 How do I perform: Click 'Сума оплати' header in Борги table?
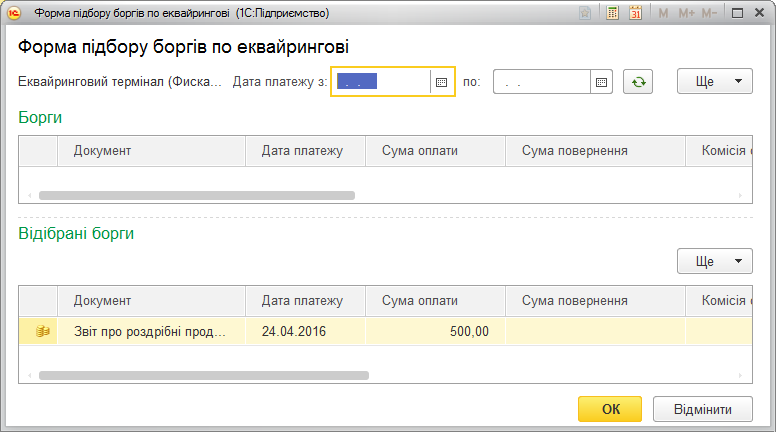pos(436,151)
